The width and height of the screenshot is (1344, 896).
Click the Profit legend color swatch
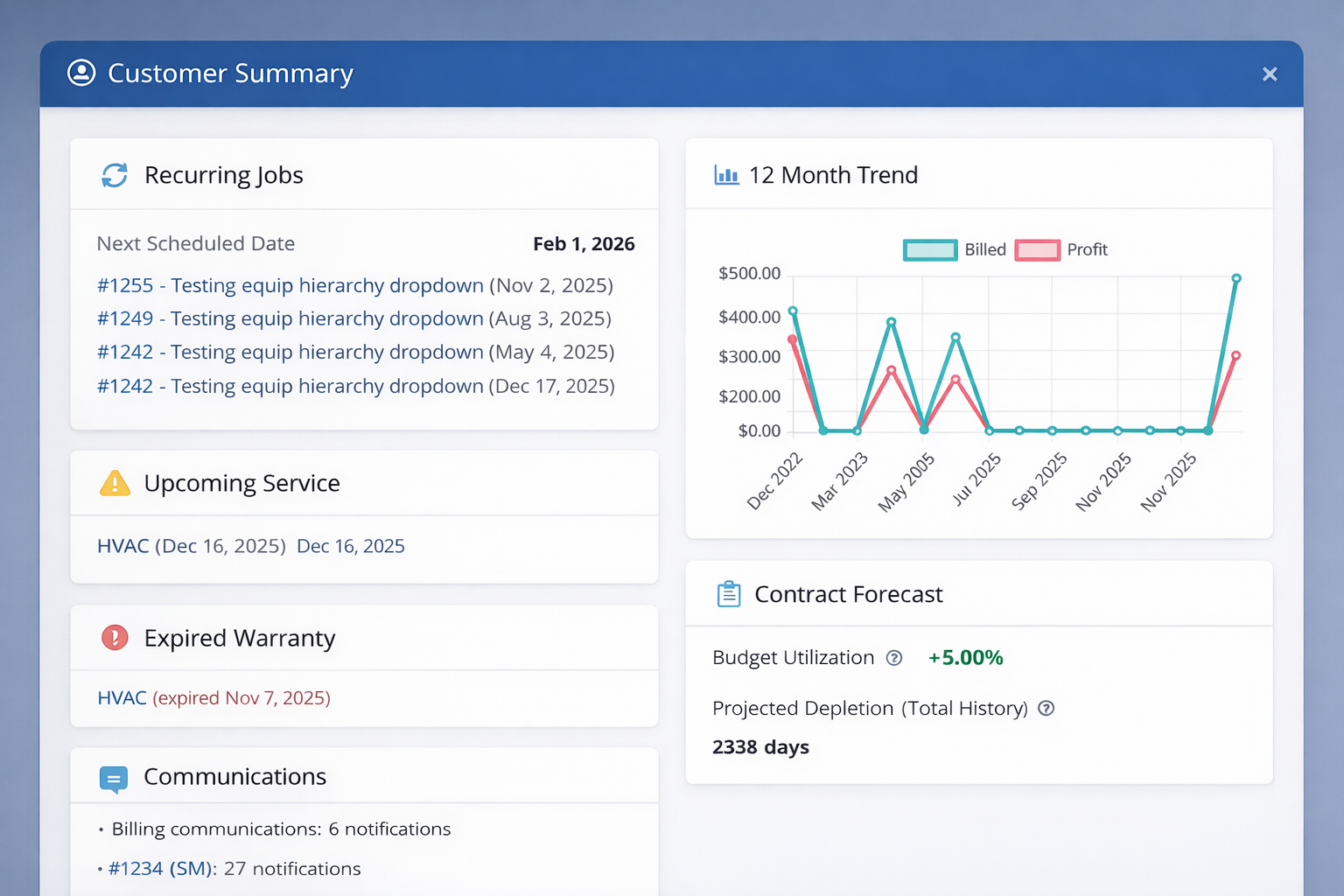pos(1038,249)
